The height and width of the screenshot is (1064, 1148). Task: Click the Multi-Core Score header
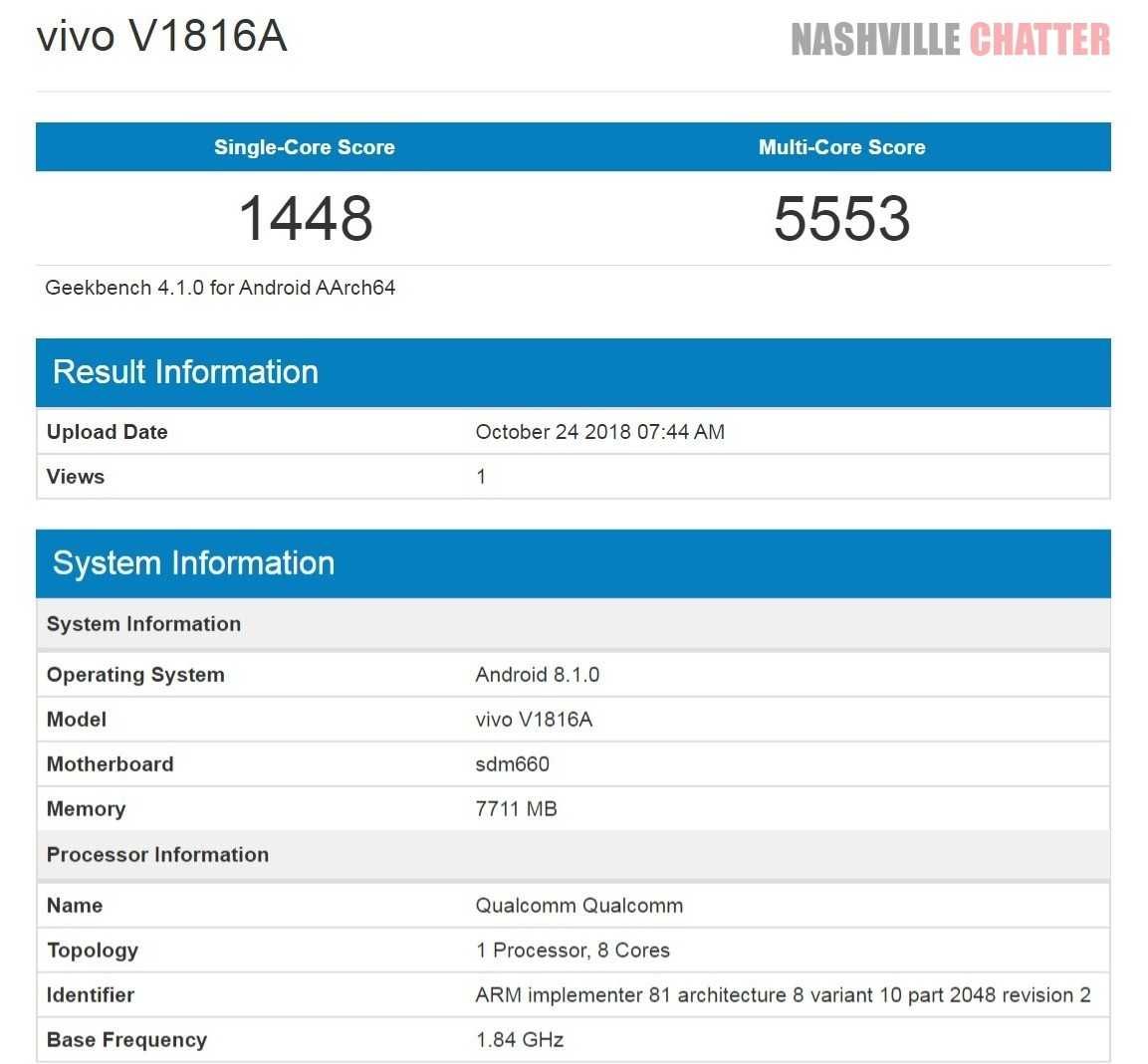tap(842, 147)
